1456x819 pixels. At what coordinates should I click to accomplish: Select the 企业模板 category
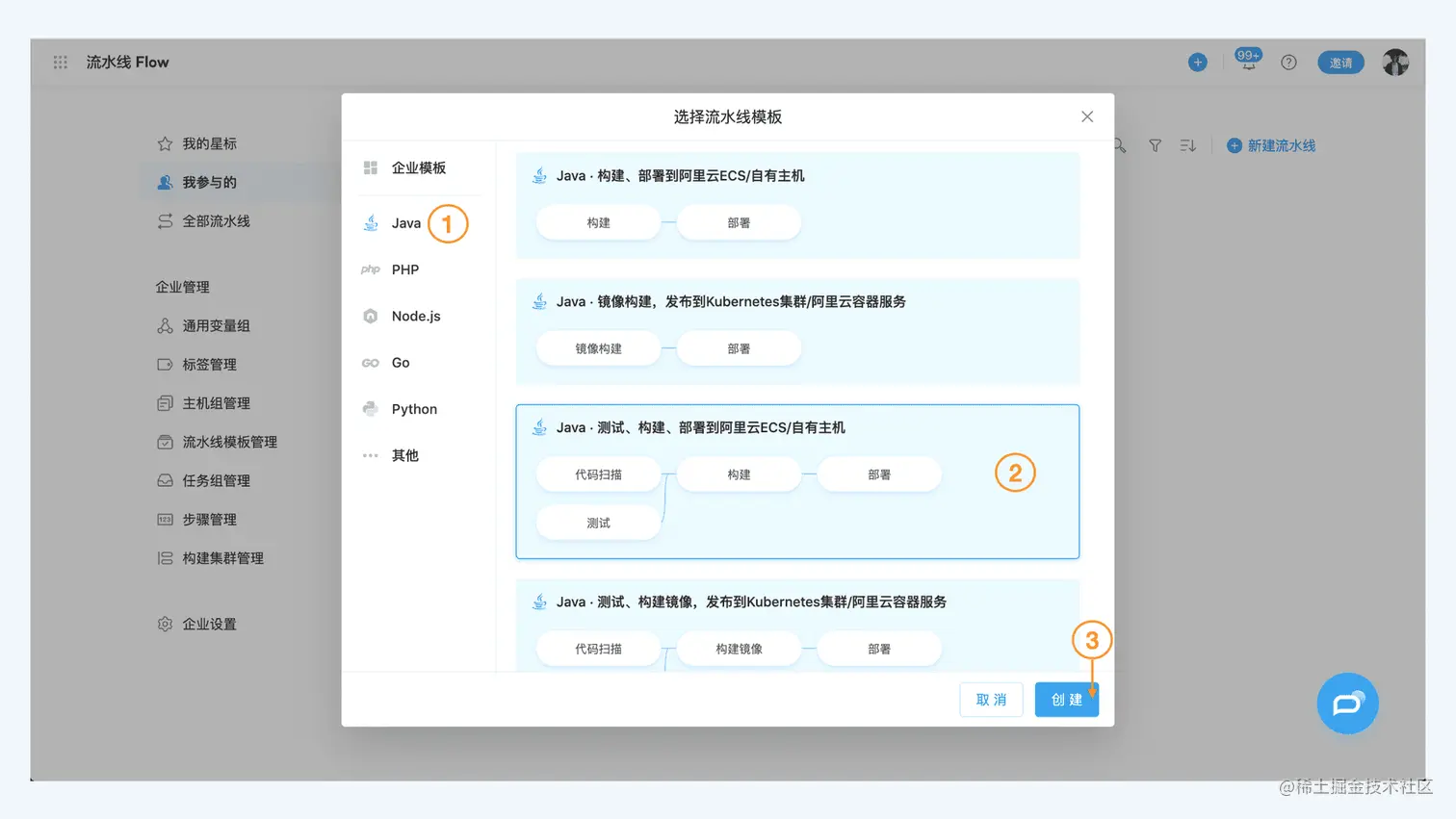pos(420,167)
